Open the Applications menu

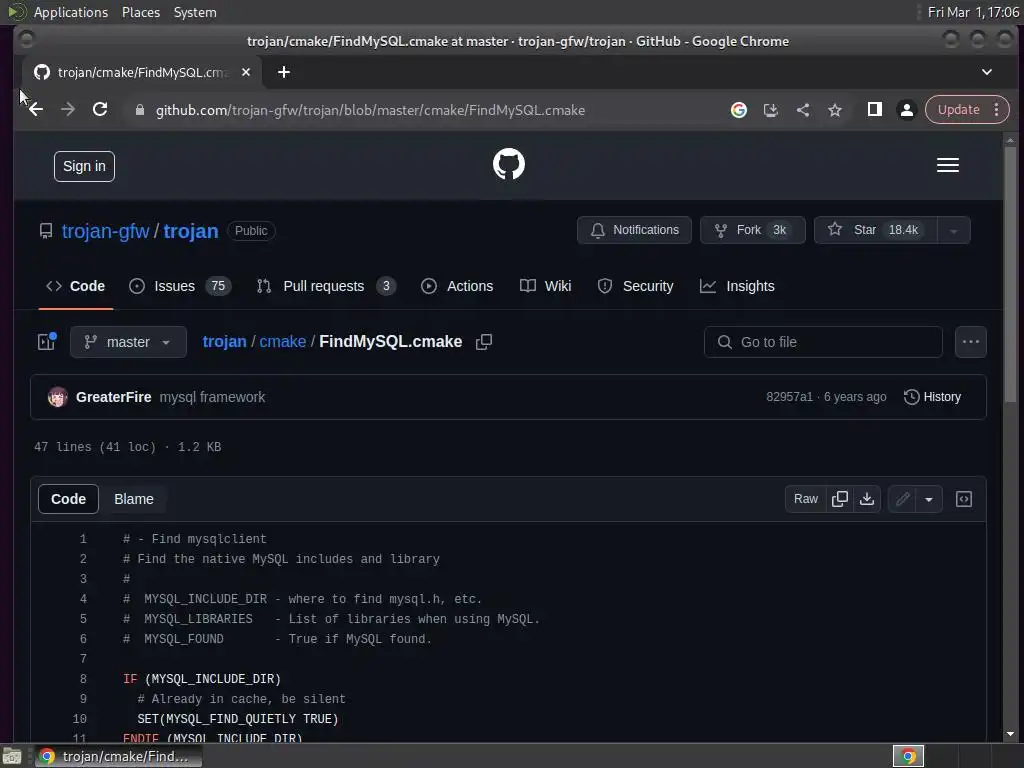coord(71,12)
